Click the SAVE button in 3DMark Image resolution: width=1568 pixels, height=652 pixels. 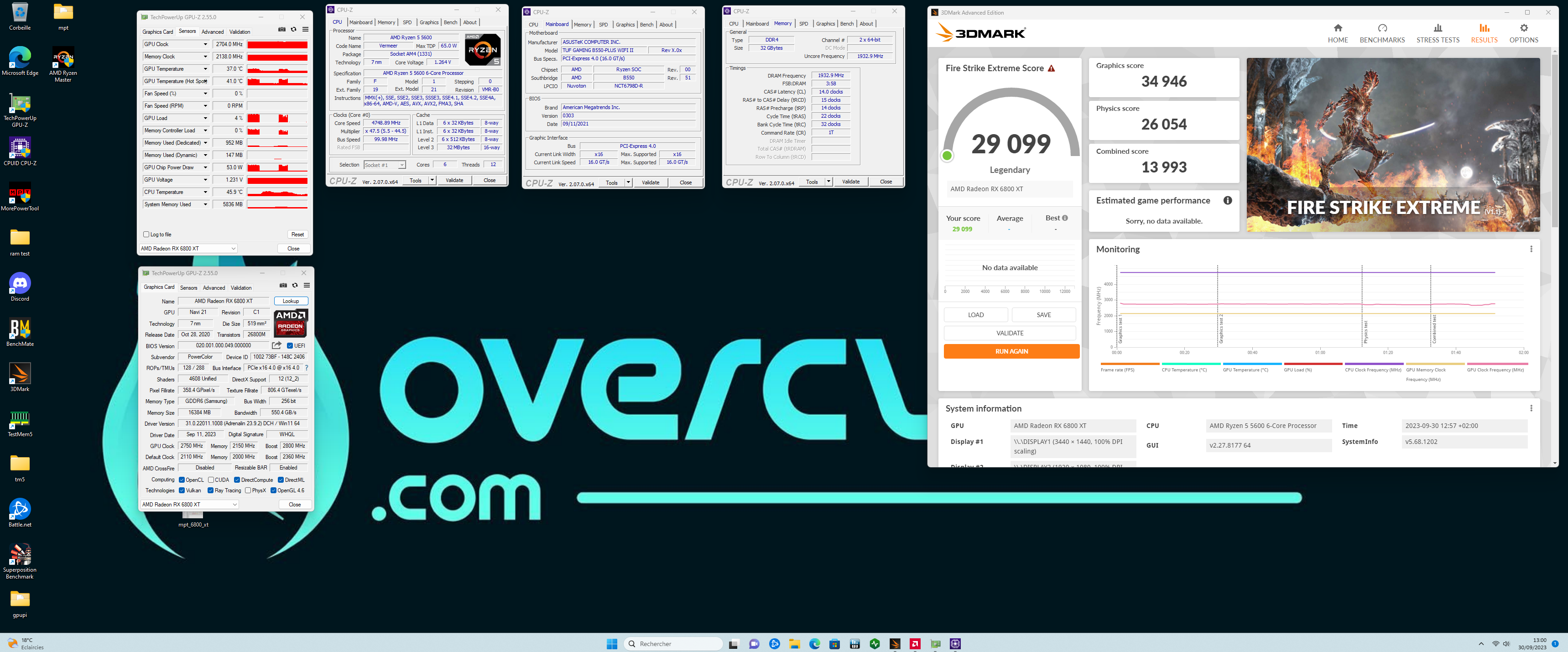coord(1043,315)
